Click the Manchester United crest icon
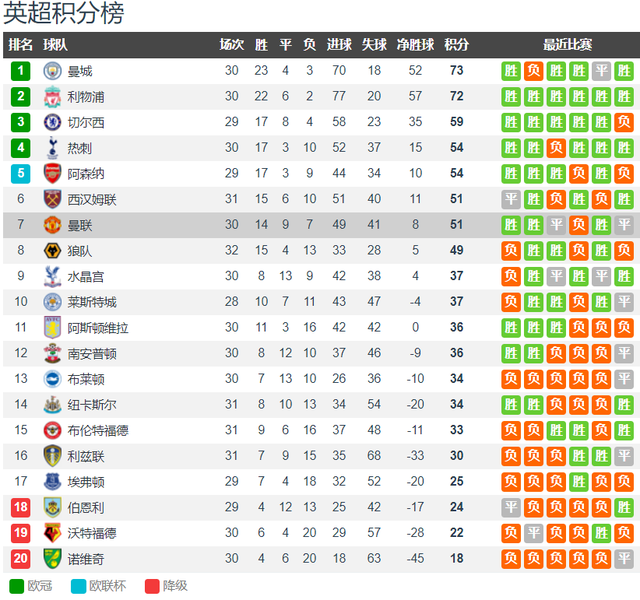This screenshot has width=640, height=600. click(x=52, y=225)
